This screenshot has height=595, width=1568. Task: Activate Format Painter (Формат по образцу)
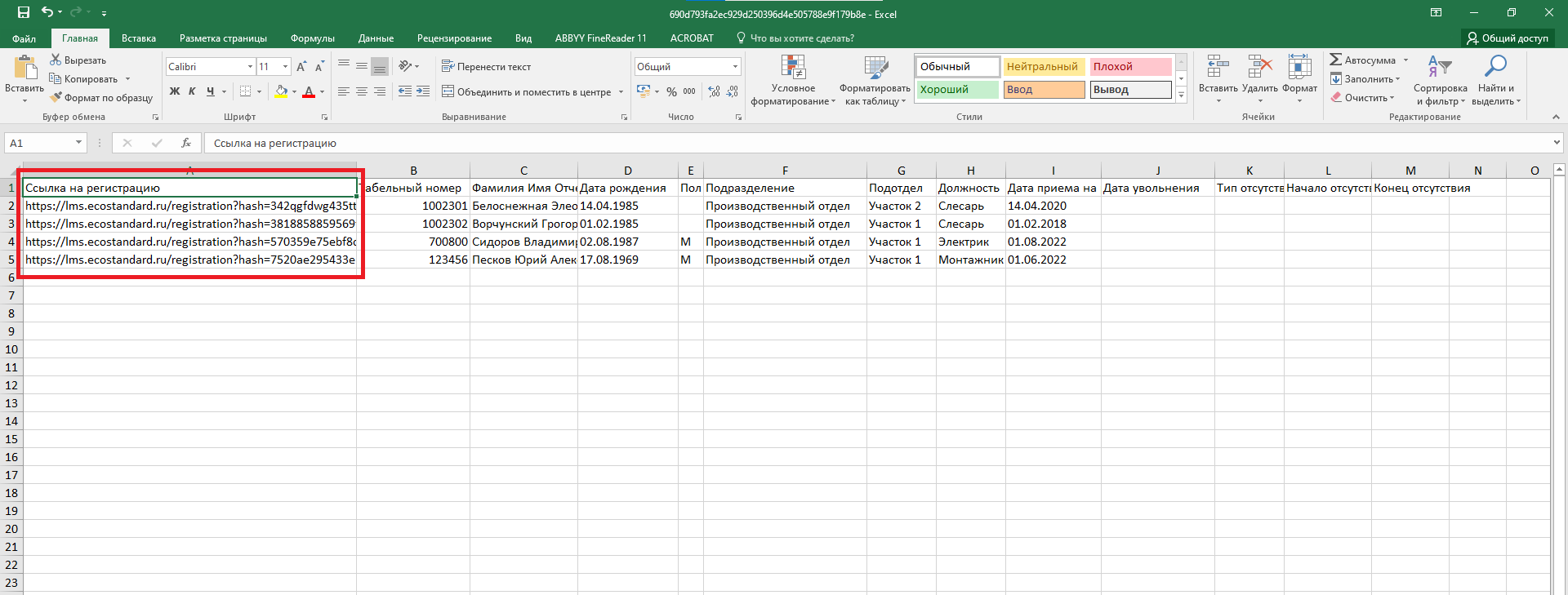[x=100, y=98]
